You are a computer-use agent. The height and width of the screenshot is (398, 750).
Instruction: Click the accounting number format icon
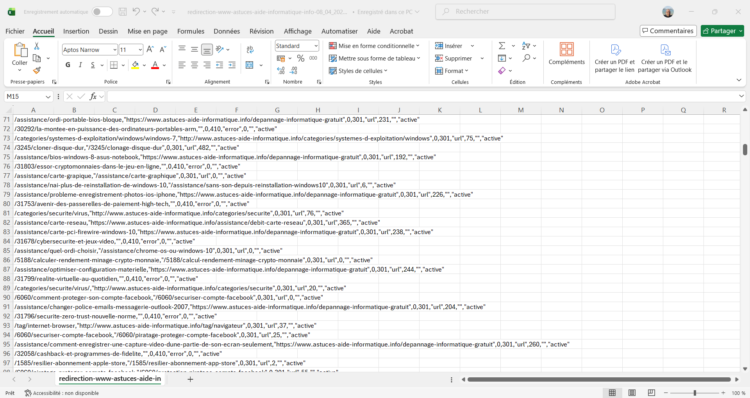281,58
